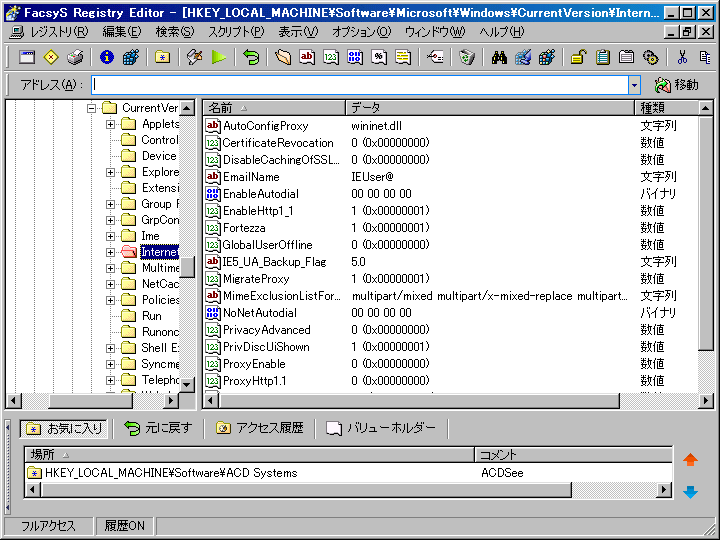The image size is (720, 540).
Task: Click the 元に戻す button
Action: (158, 428)
